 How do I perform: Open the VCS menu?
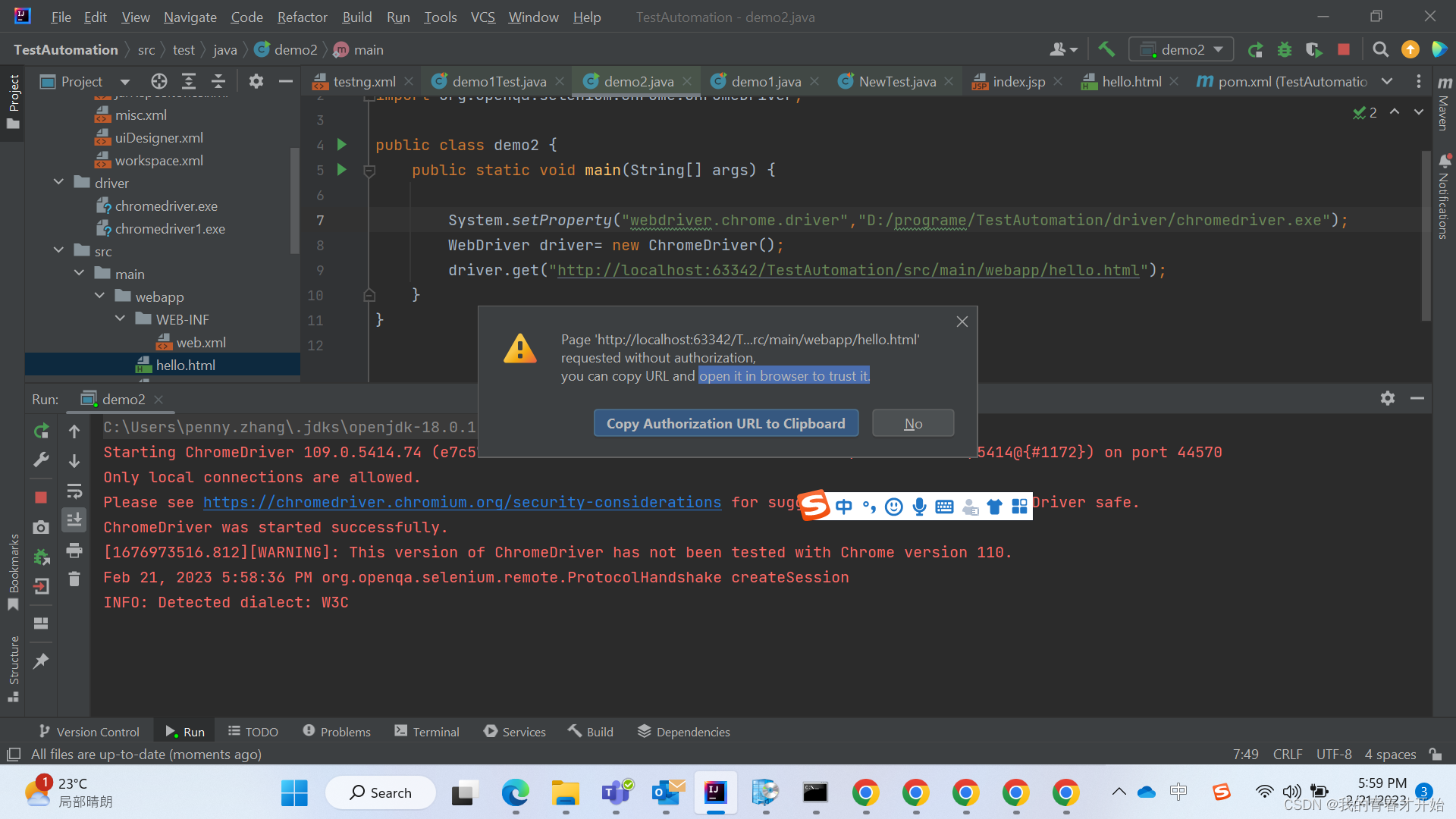pyautogui.click(x=482, y=17)
